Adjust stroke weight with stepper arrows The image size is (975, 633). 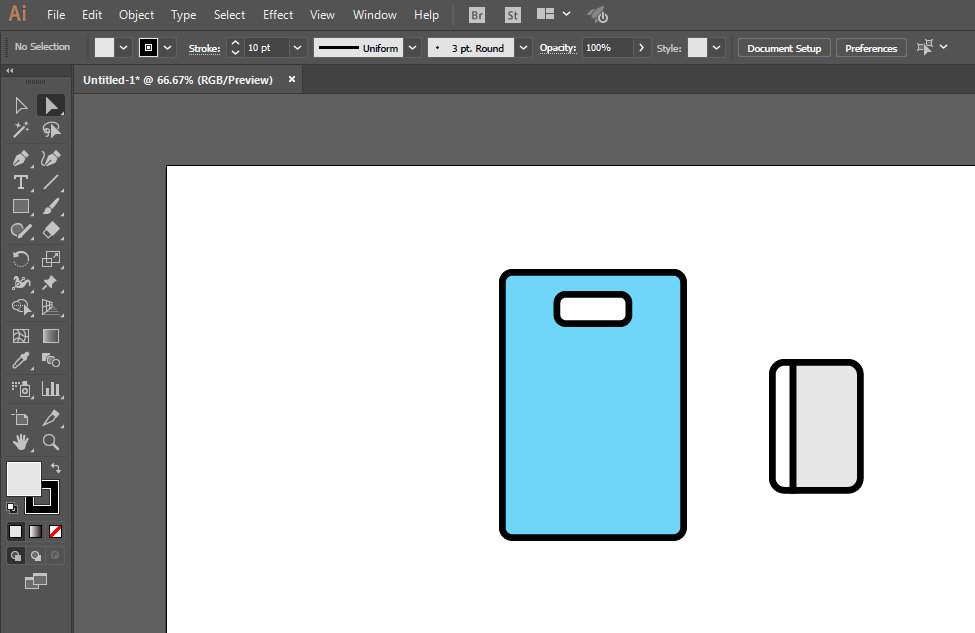[235, 48]
